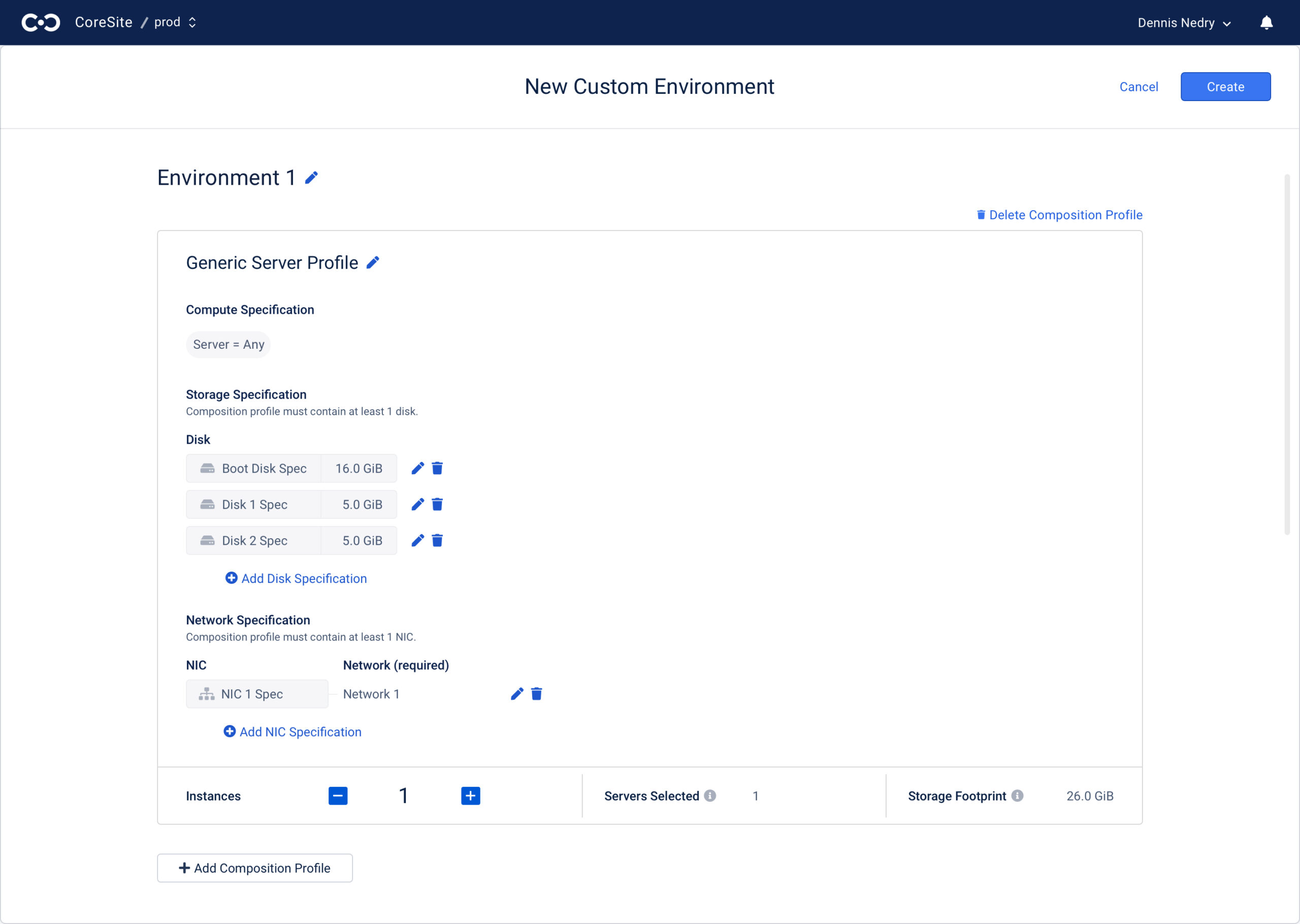The image size is (1300, 924).
Task: Delete the Boot Disk Spec entry
Action: tap(437, 468)
